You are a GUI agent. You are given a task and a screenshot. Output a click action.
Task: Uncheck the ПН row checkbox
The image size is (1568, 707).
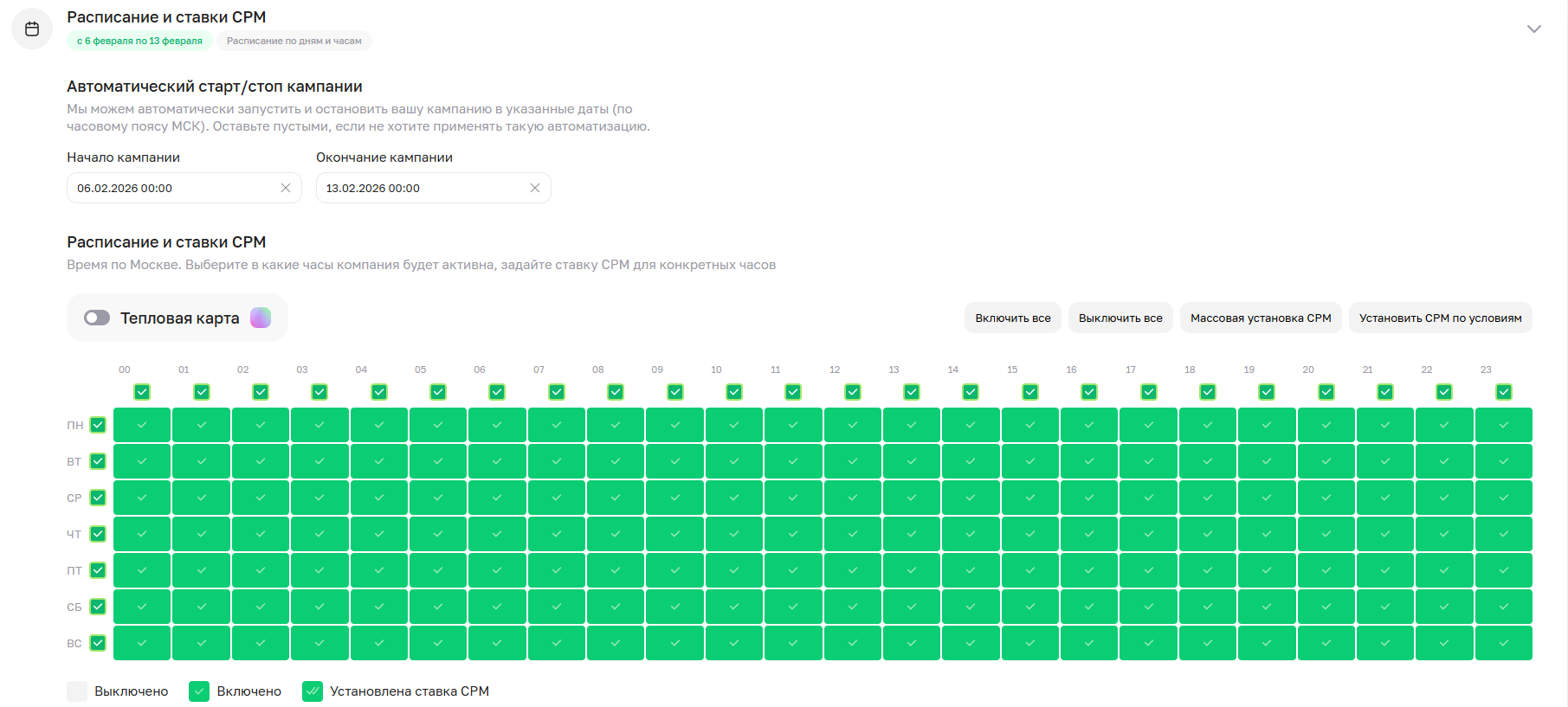pyautogui.click(x=98, y=425)
